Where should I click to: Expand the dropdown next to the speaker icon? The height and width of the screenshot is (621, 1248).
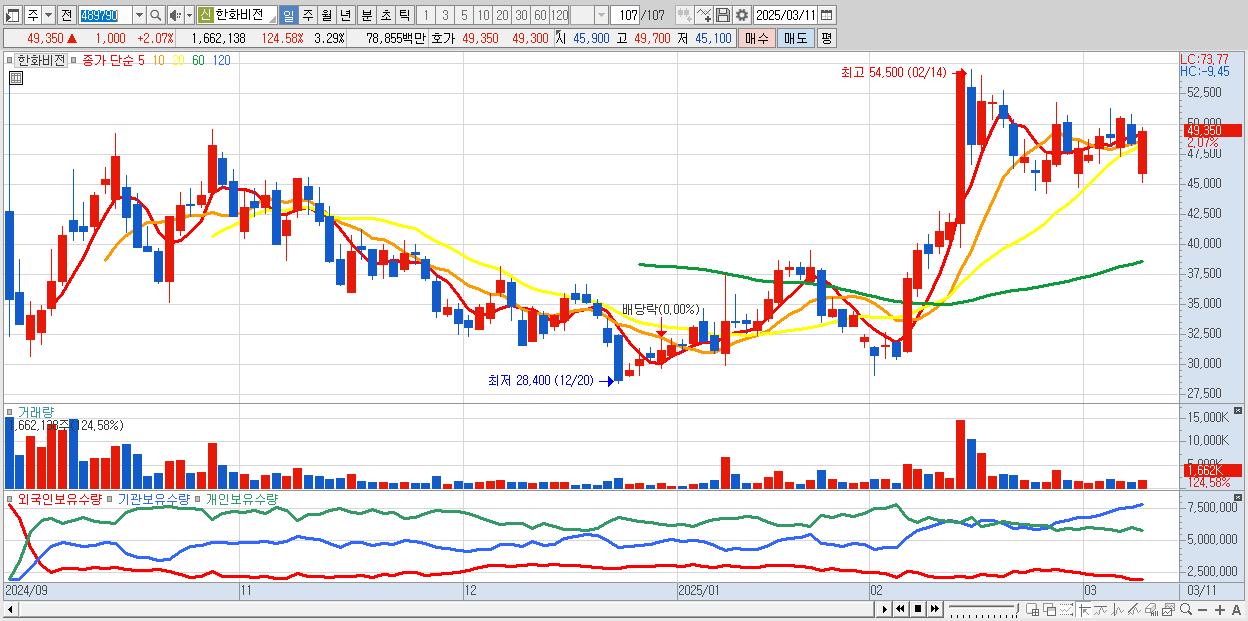tap(189, 15)
